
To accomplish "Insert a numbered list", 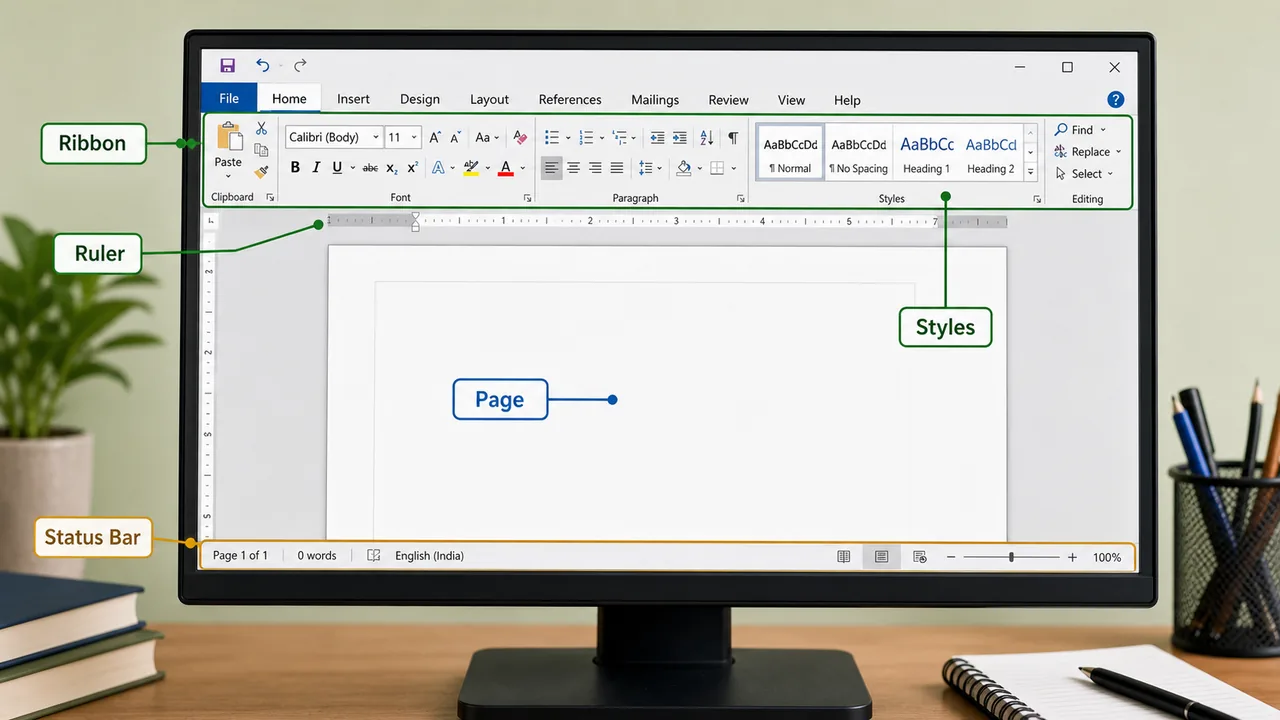I will (586, 138).
